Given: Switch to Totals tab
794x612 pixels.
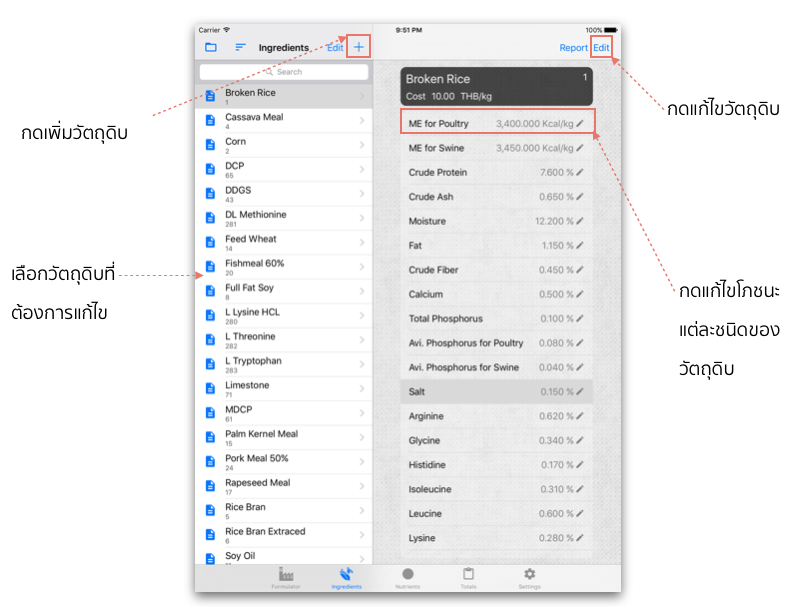Looking at the screenshot, I should point(468,578).
